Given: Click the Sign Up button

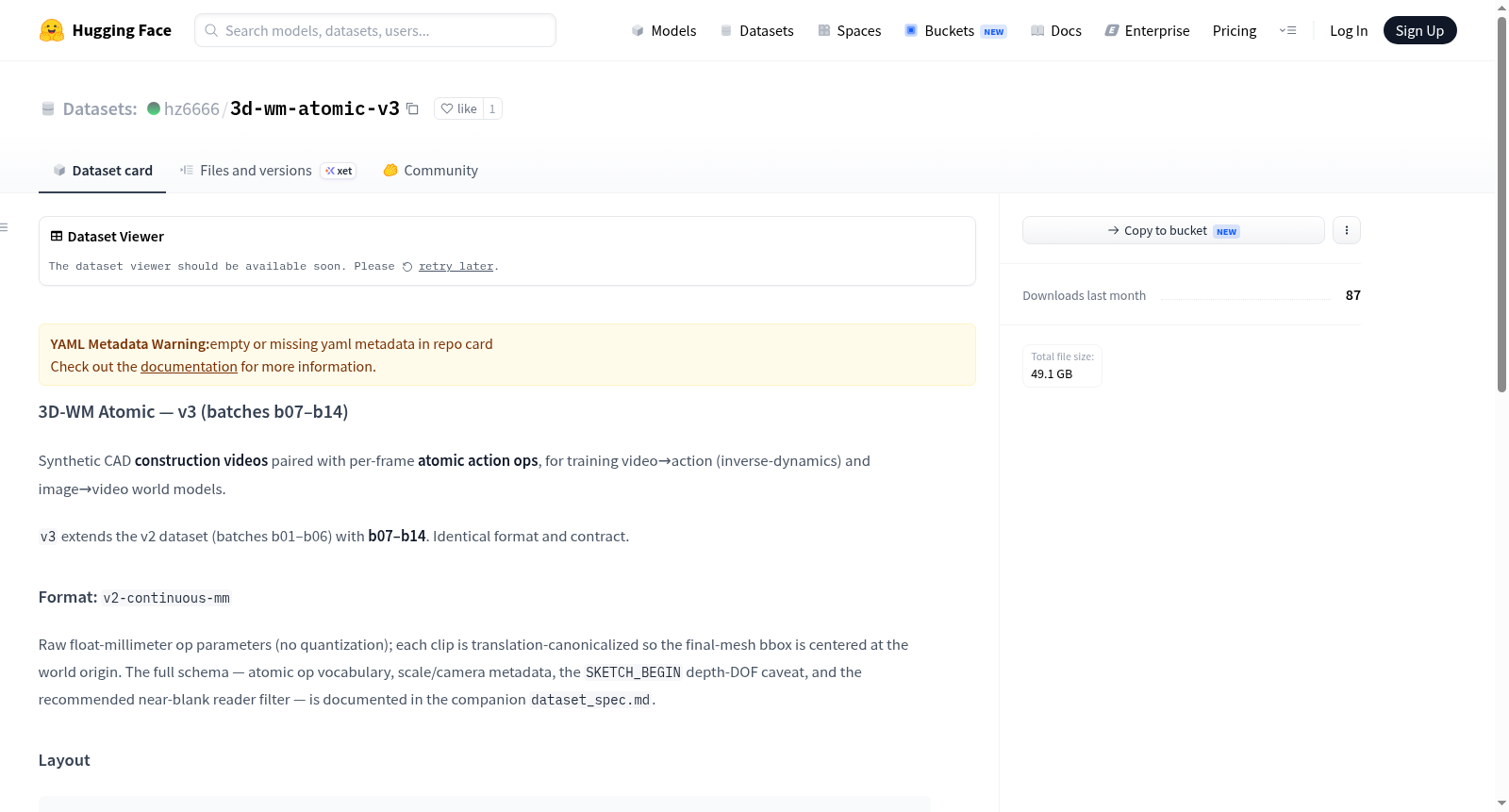Looking at the screenshot, I should tap(1419, 30).
